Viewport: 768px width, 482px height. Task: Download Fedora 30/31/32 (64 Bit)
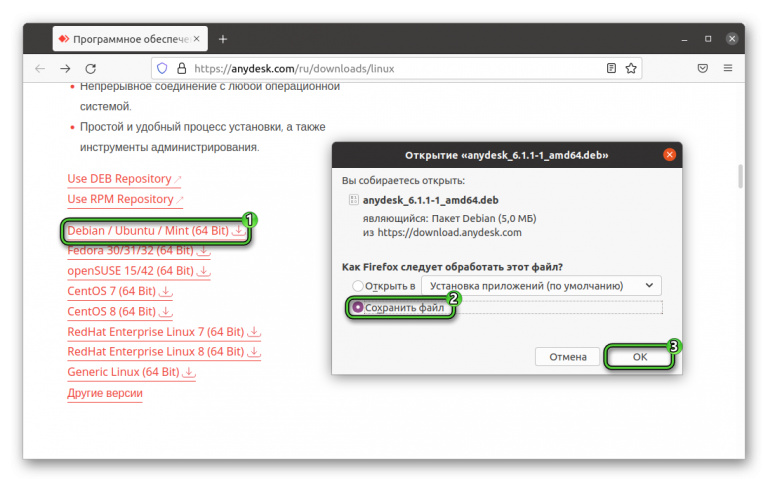(139, 251)
